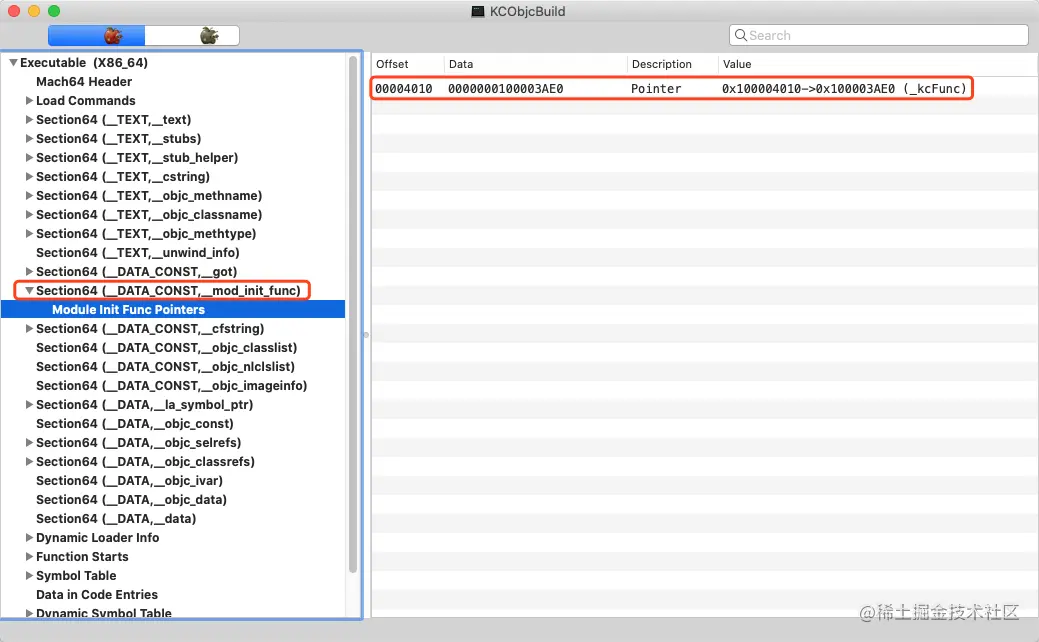1039x642 pixels.
Task: Select Section64 (__TEXT,__unwind_info)
Action: point(138,252)
